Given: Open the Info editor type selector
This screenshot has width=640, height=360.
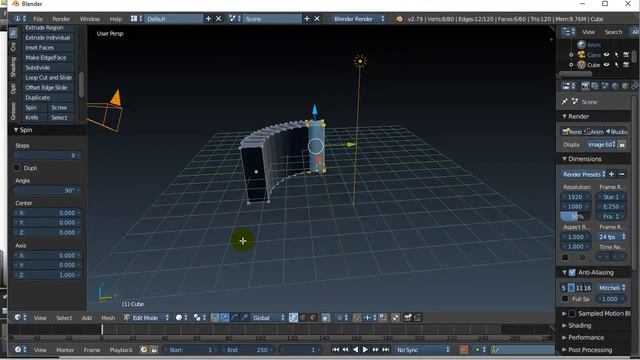Looking at the screenshot, I should pyautogui.click(x=20, y=19).
